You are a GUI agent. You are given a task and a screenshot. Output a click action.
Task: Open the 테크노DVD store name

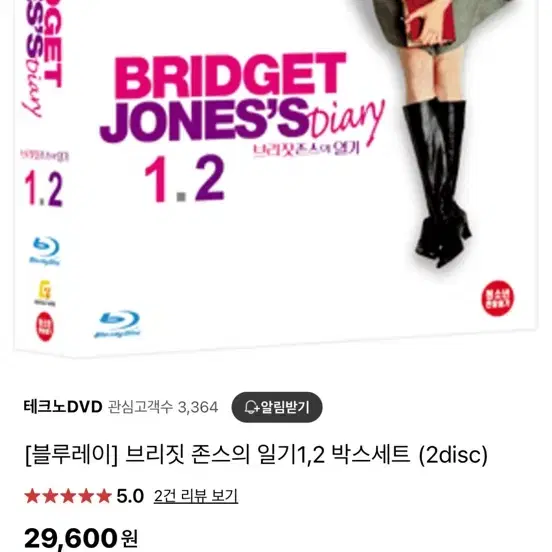tap(63, 407)
